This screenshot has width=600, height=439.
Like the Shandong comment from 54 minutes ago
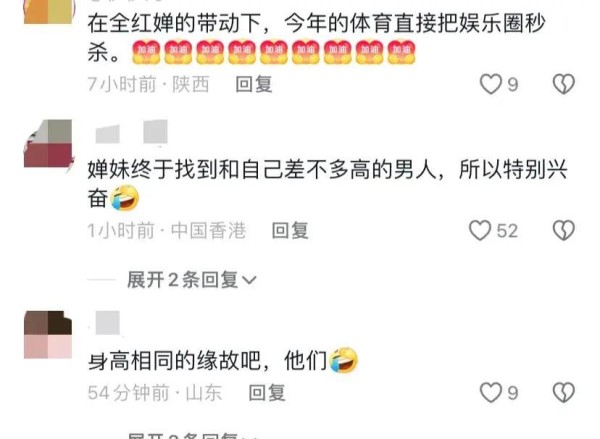coord(491,393)
